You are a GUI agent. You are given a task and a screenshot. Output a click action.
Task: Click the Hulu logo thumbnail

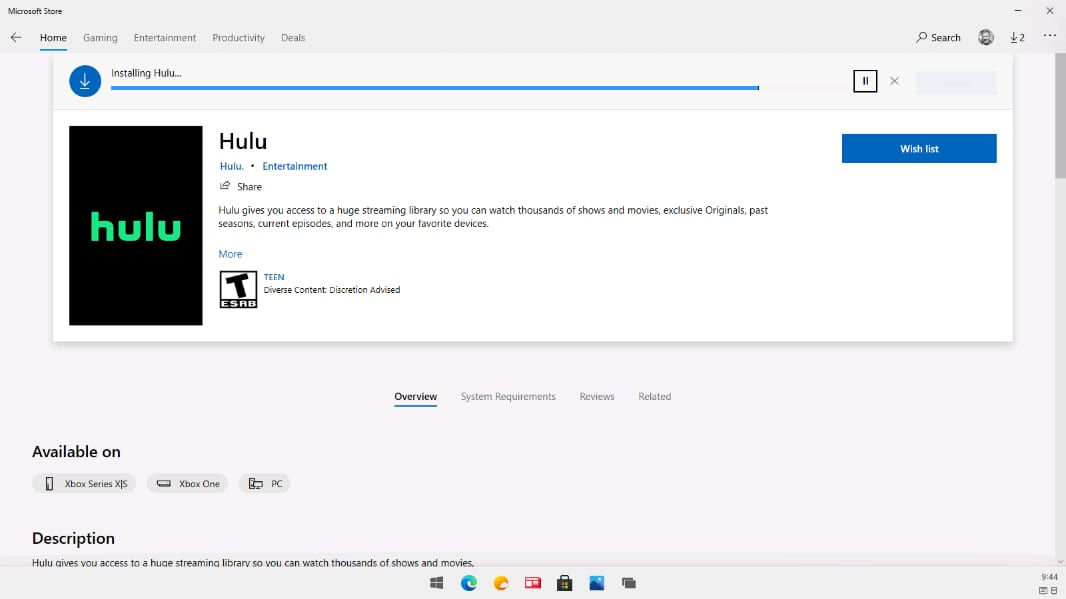[136, 226]
